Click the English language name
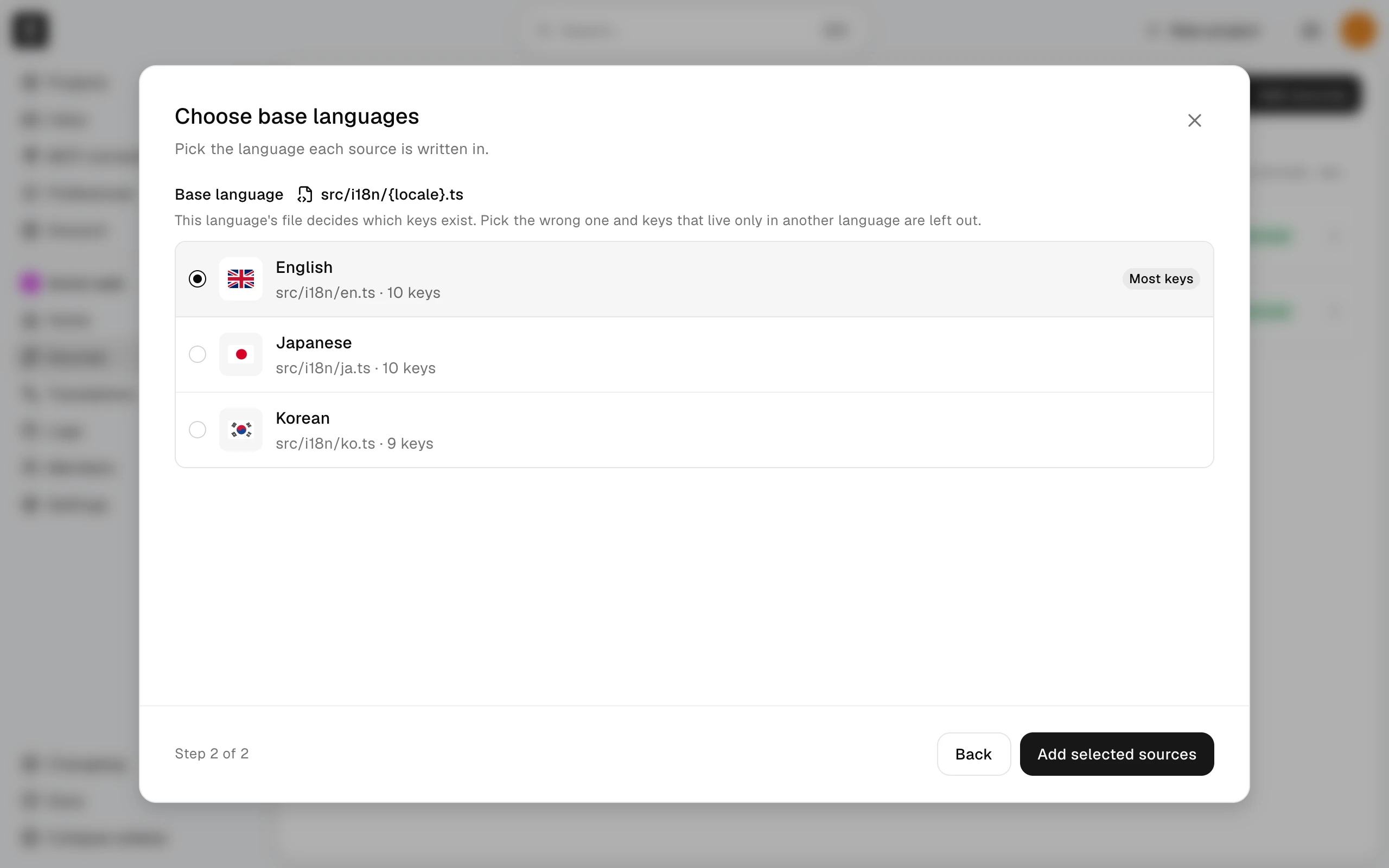 point(304,267)
